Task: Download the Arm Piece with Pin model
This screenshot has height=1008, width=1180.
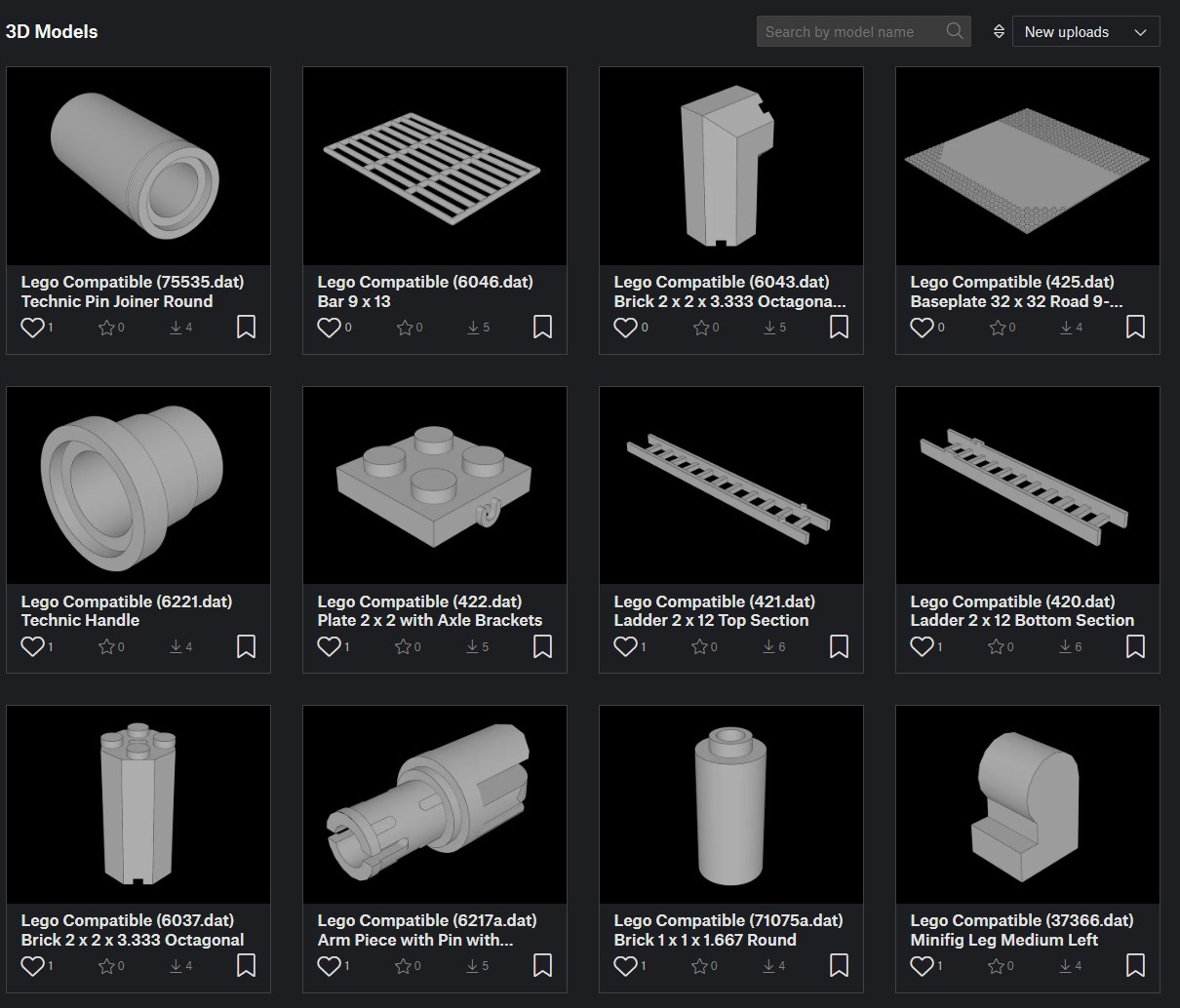Action: 474,965
